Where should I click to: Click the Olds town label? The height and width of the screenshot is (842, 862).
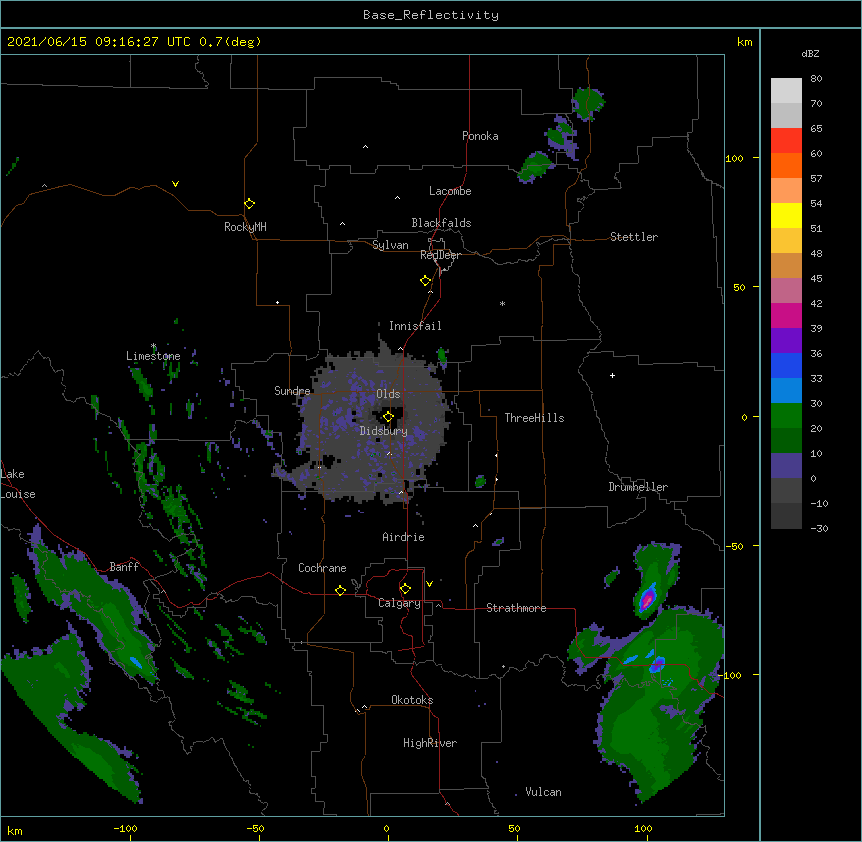(x=388, y=394)
